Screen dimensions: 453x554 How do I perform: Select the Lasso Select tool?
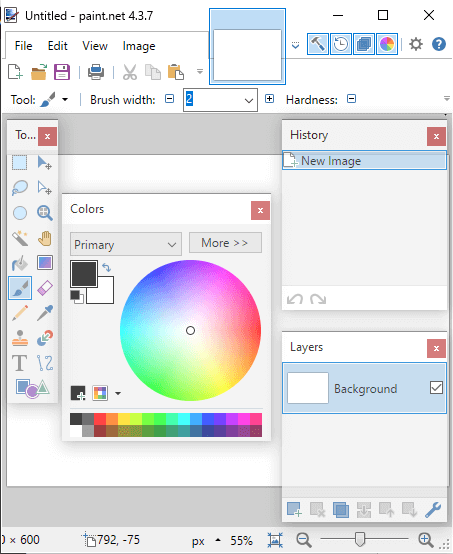click(x=20, y=188)
